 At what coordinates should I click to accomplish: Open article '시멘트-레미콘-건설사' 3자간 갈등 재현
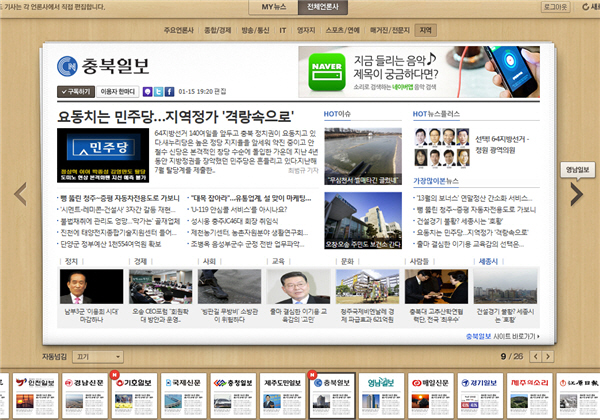point(118,210)
